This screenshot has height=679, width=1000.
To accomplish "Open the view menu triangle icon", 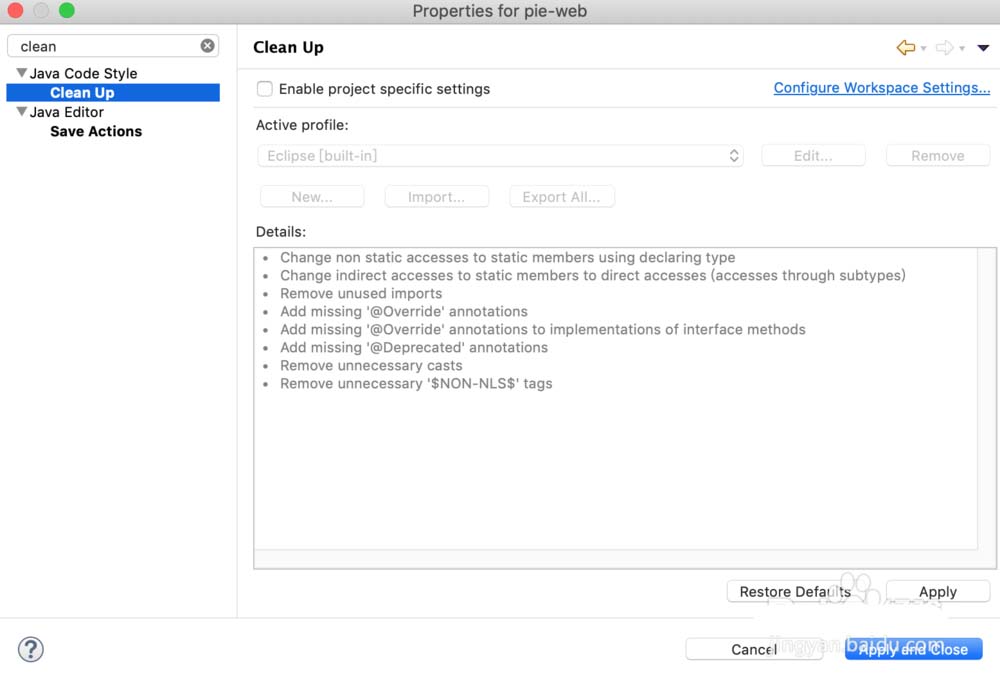I will (983, 47).
